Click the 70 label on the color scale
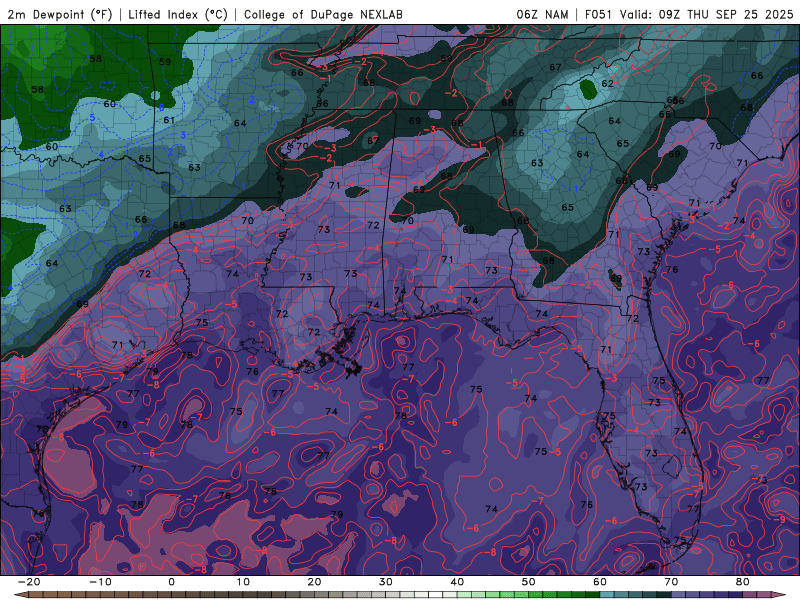This screenshot has width=800, height=600. pos(671,582)
